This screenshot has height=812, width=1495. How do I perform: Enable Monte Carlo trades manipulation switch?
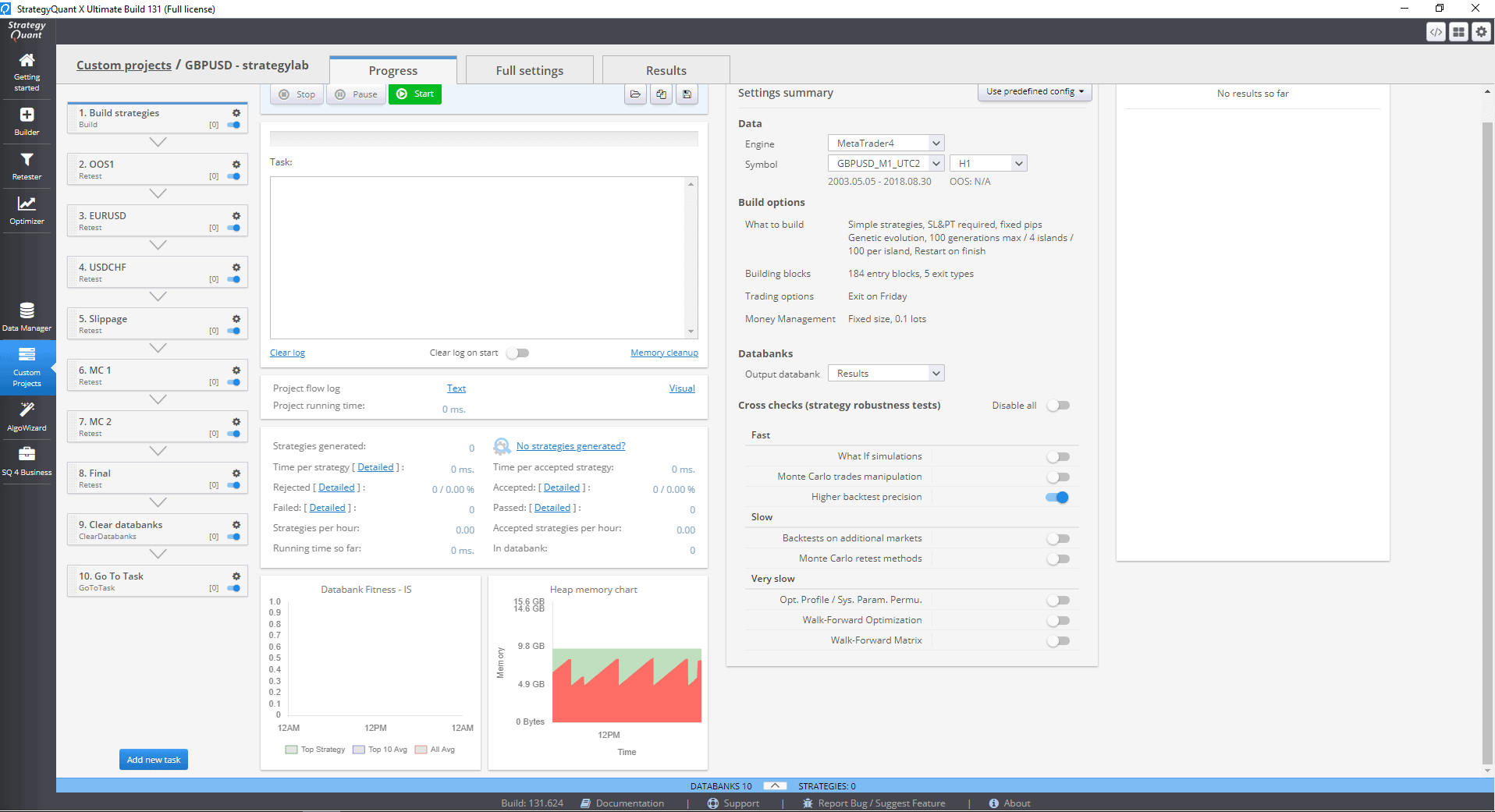(x=1058, y=477)
